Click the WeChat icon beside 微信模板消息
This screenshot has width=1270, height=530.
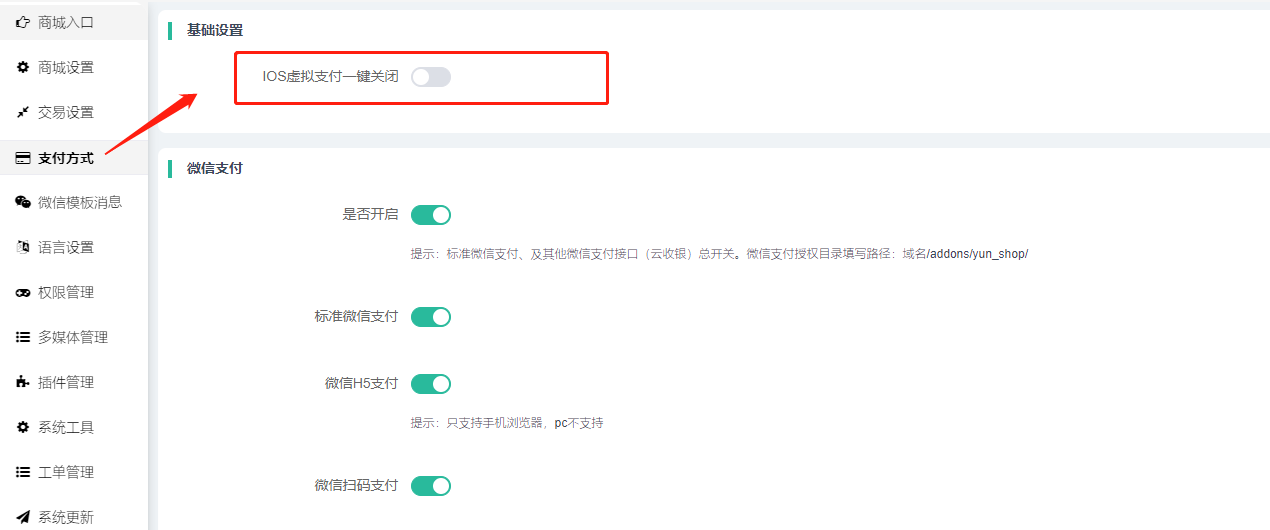pos(23,202)
